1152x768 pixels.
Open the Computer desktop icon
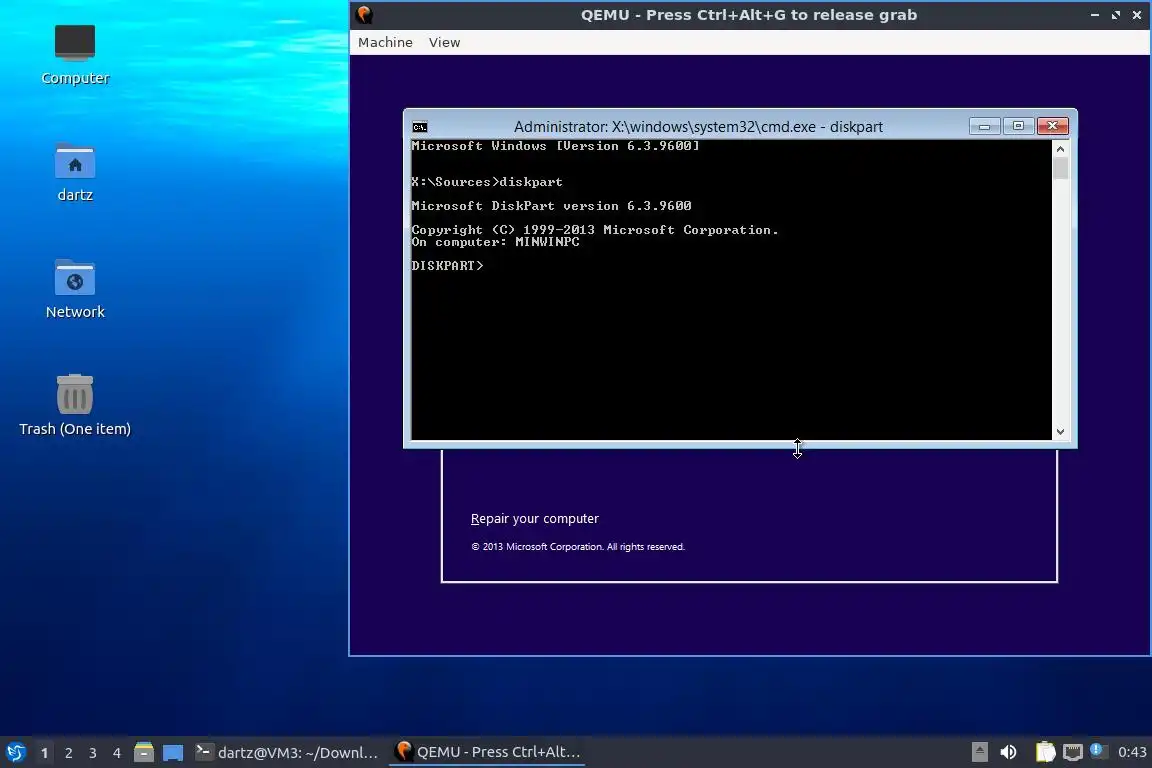75,54
